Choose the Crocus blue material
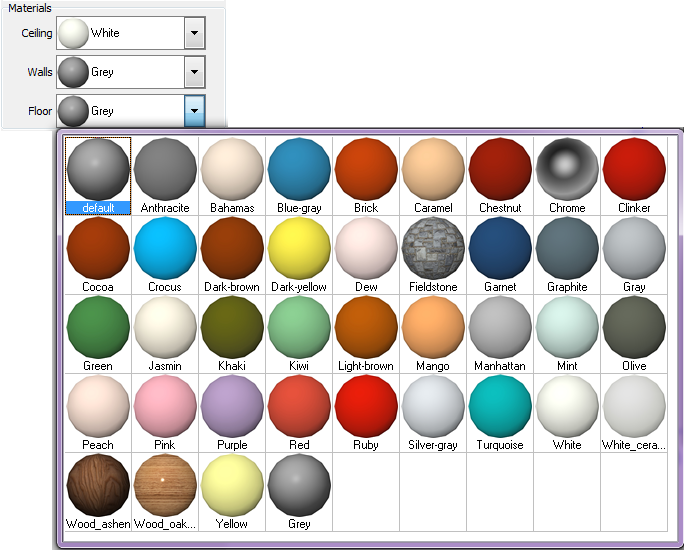Viewport: 684px width, 550px height. [165, 248]
